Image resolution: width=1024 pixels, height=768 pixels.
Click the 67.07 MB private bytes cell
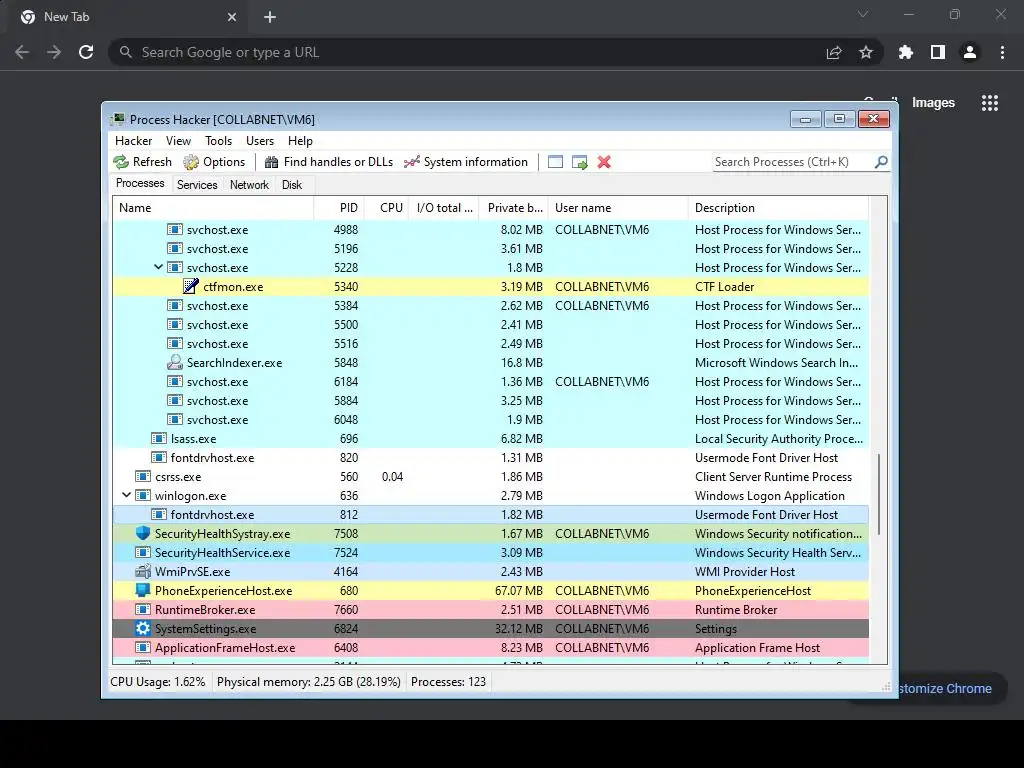coord(519,590)
